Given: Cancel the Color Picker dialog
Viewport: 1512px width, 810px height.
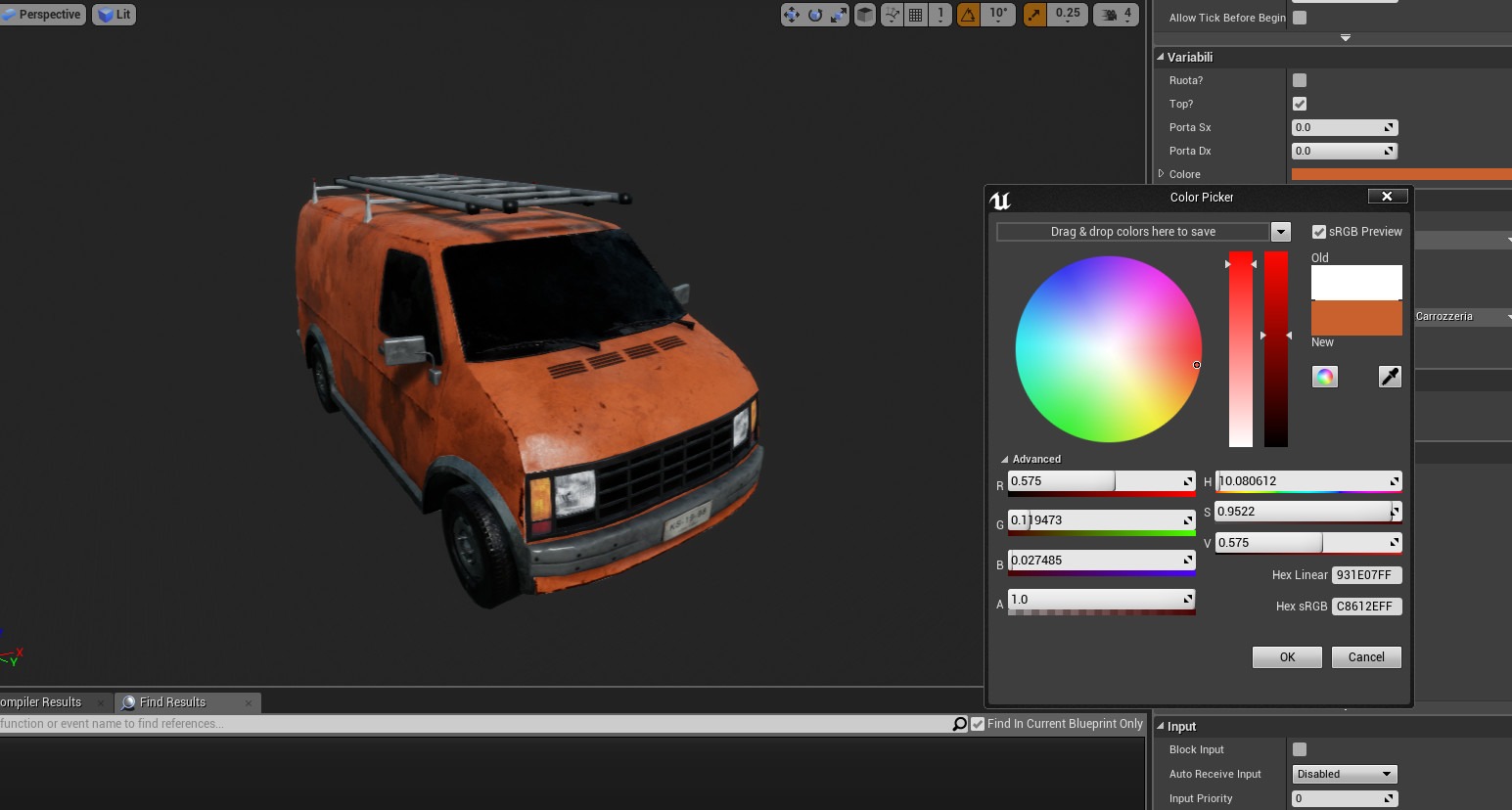Looking at the screenshot, I should (x=1366, y=657).
